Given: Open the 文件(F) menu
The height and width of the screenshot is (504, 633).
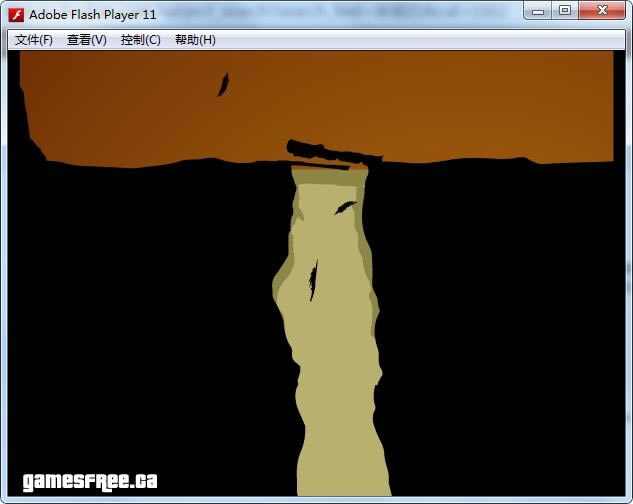Looking at the screenshot, I should pos(34,40).
